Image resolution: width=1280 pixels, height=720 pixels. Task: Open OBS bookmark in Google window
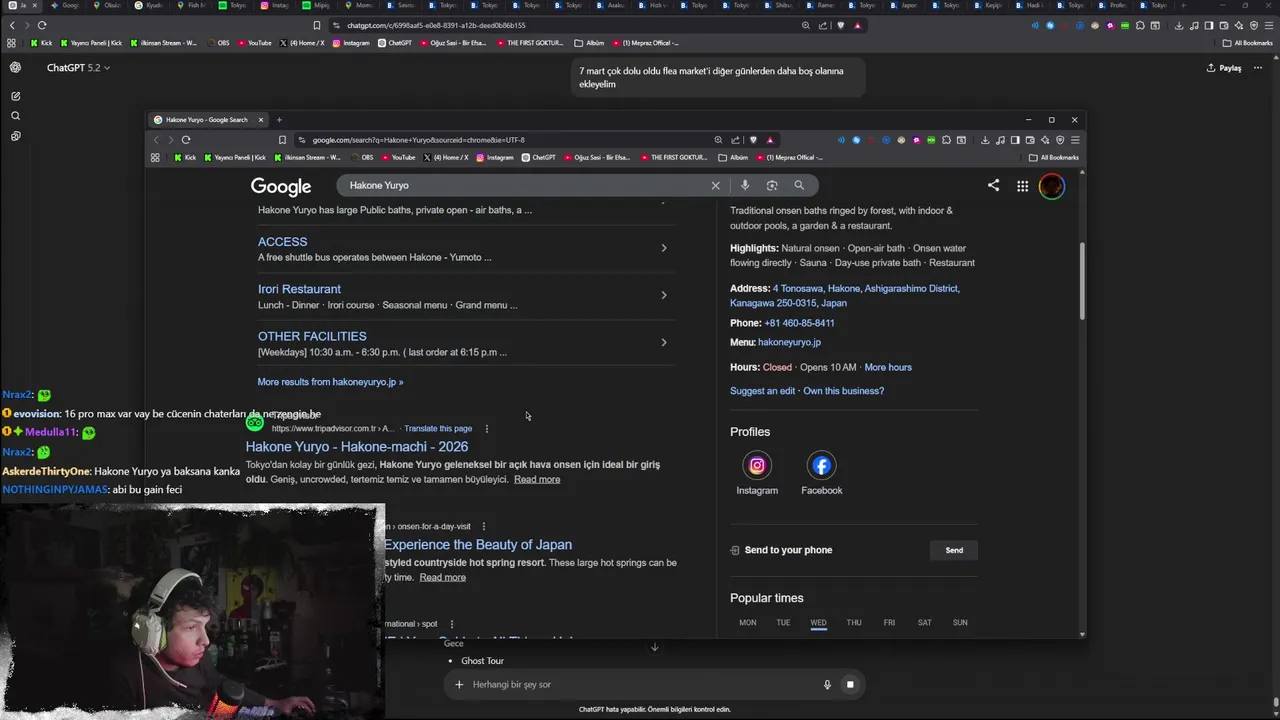click(x=361, y=157)
